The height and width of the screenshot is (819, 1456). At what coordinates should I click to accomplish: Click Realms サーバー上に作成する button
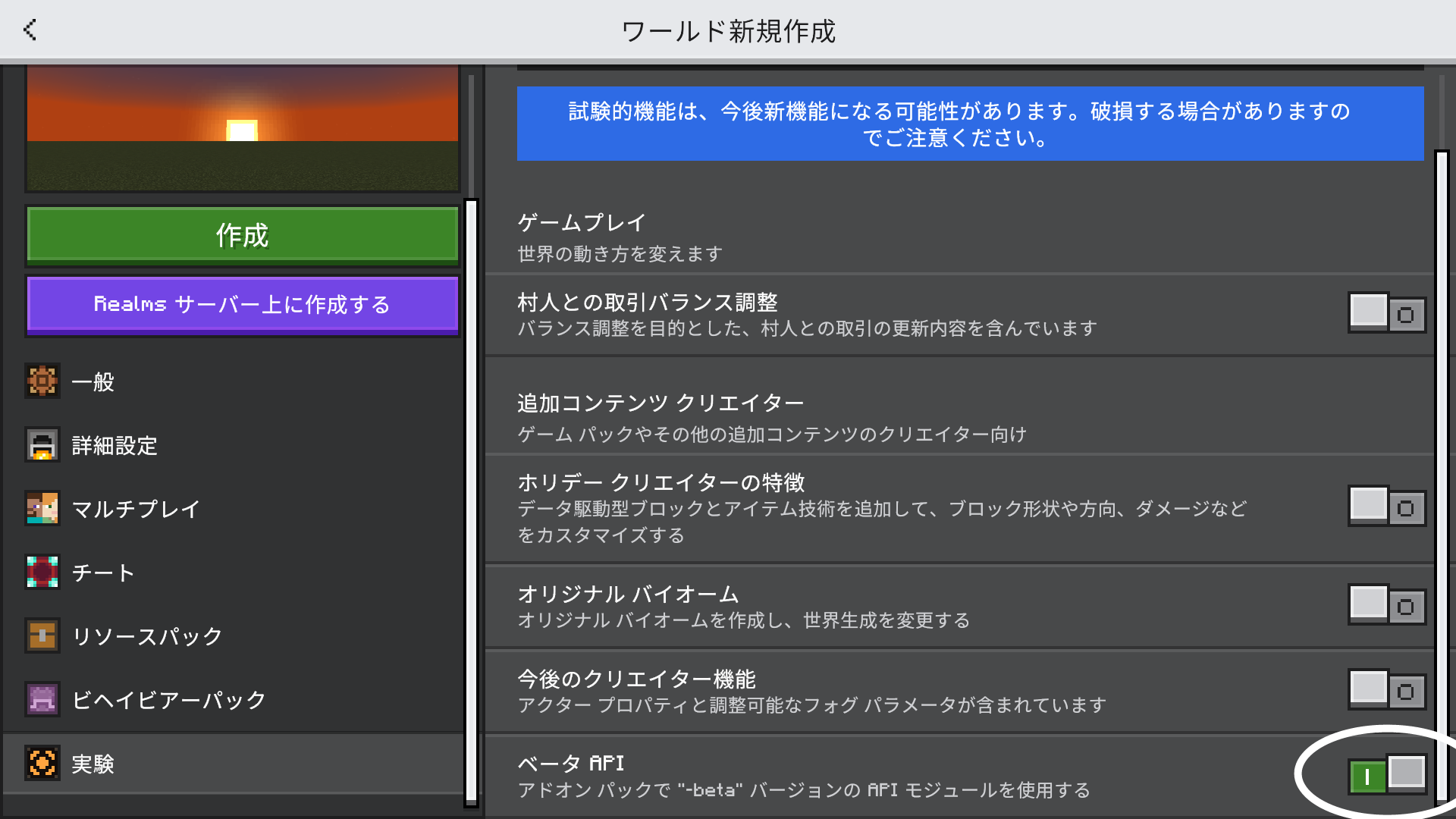point(243,305)
